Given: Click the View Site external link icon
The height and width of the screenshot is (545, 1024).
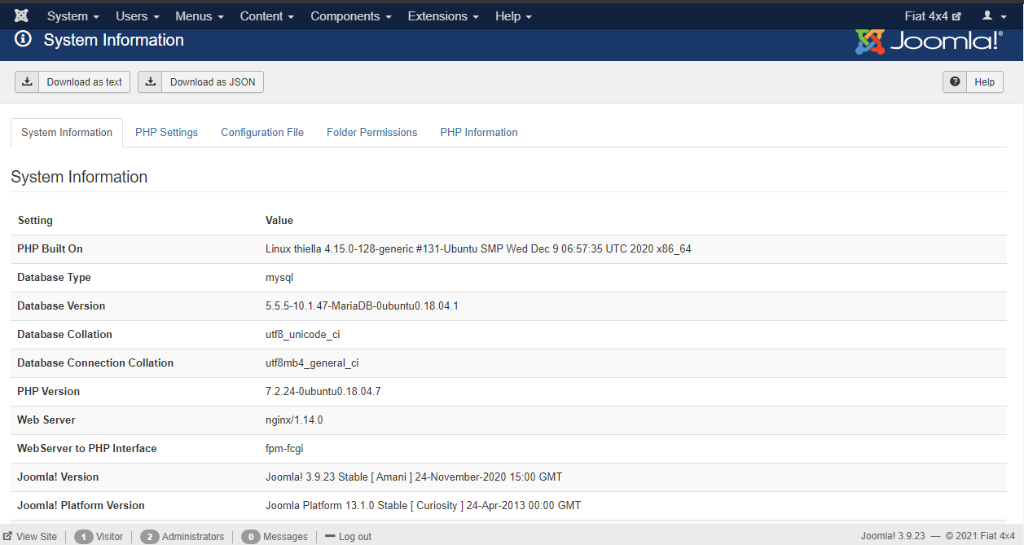Looking at the screenshot, I should tap(8, 536).
